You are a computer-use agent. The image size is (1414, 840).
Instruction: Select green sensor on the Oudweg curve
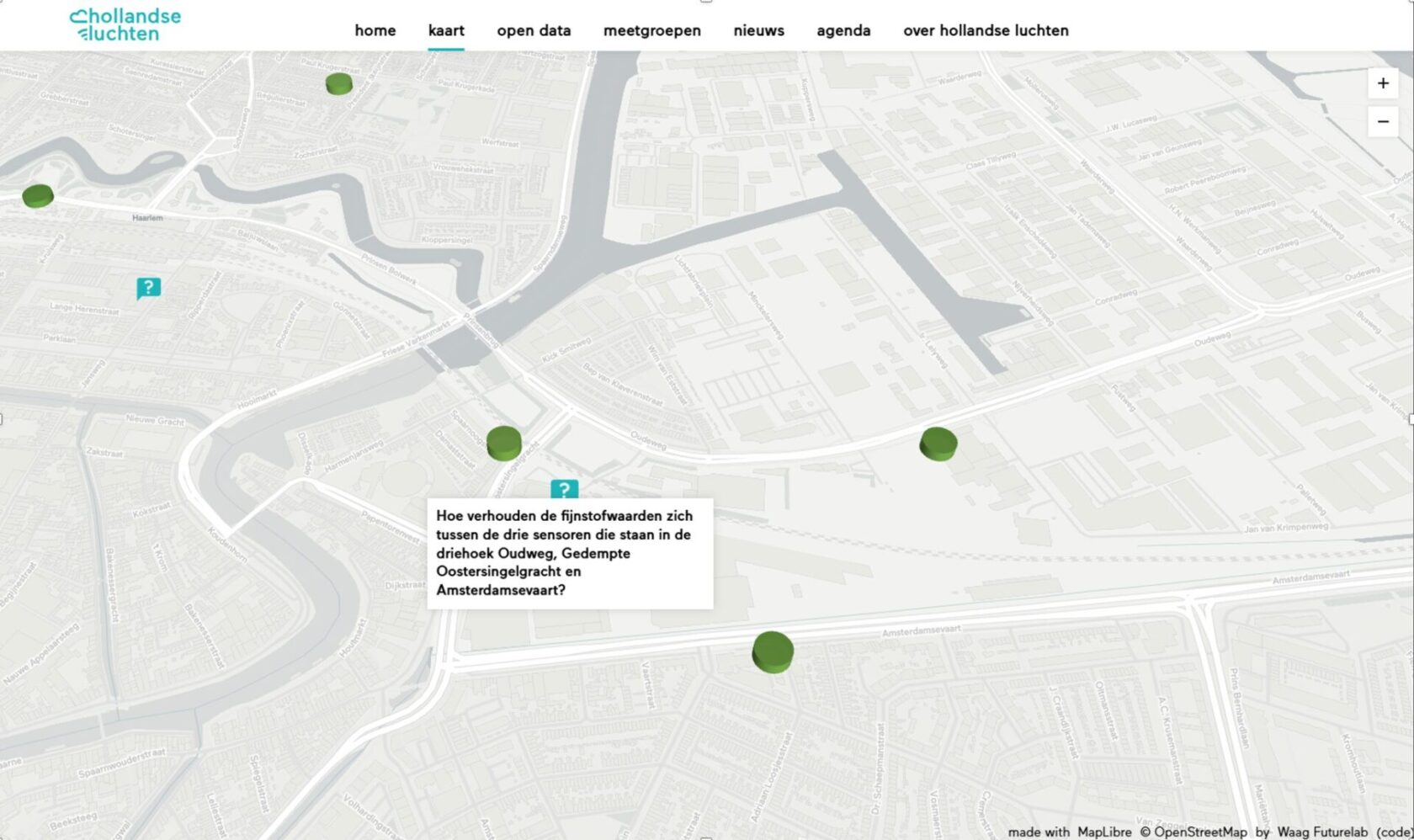tap(938, 444)
